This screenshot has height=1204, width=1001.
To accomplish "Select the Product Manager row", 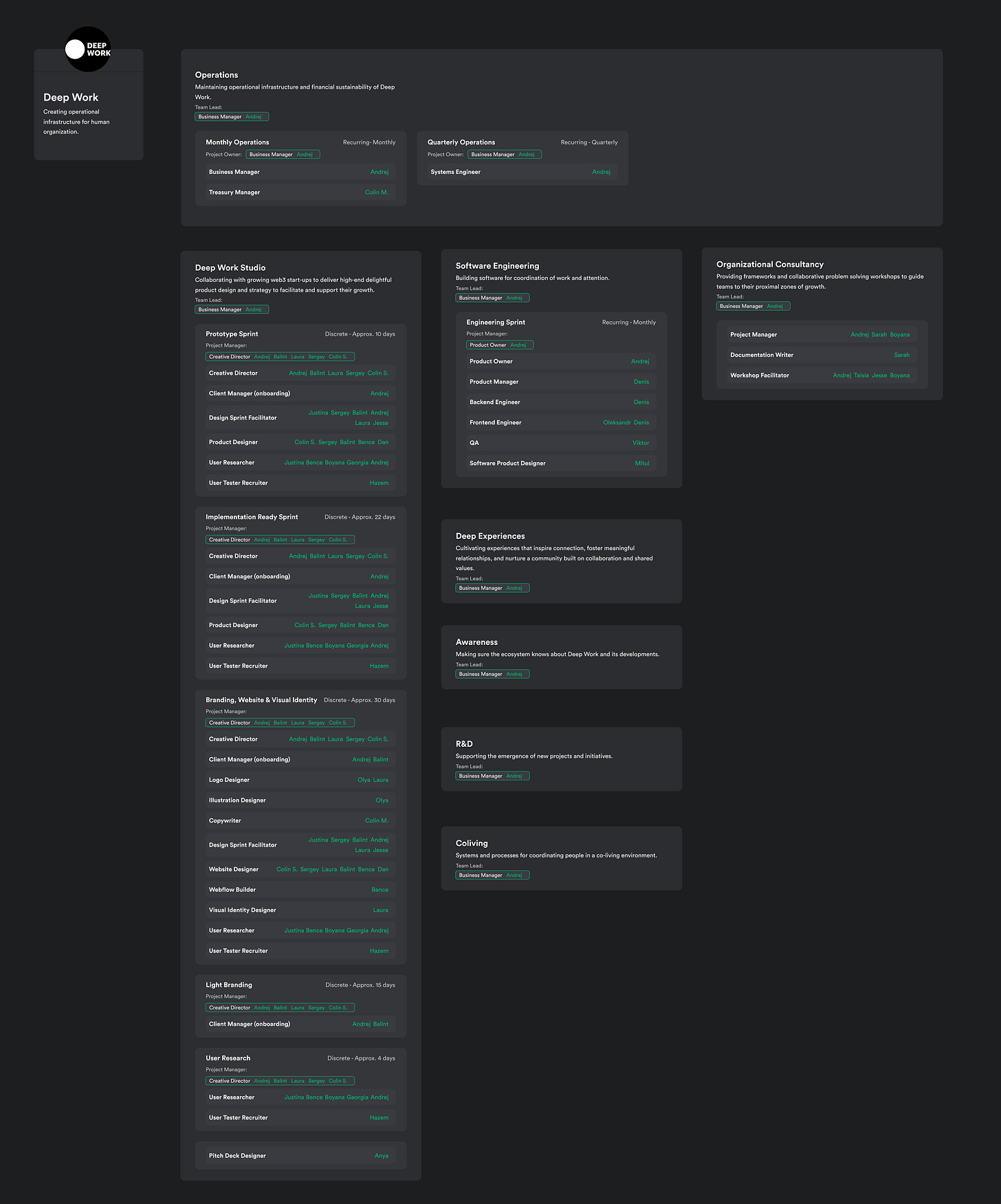I will [561, 382].
